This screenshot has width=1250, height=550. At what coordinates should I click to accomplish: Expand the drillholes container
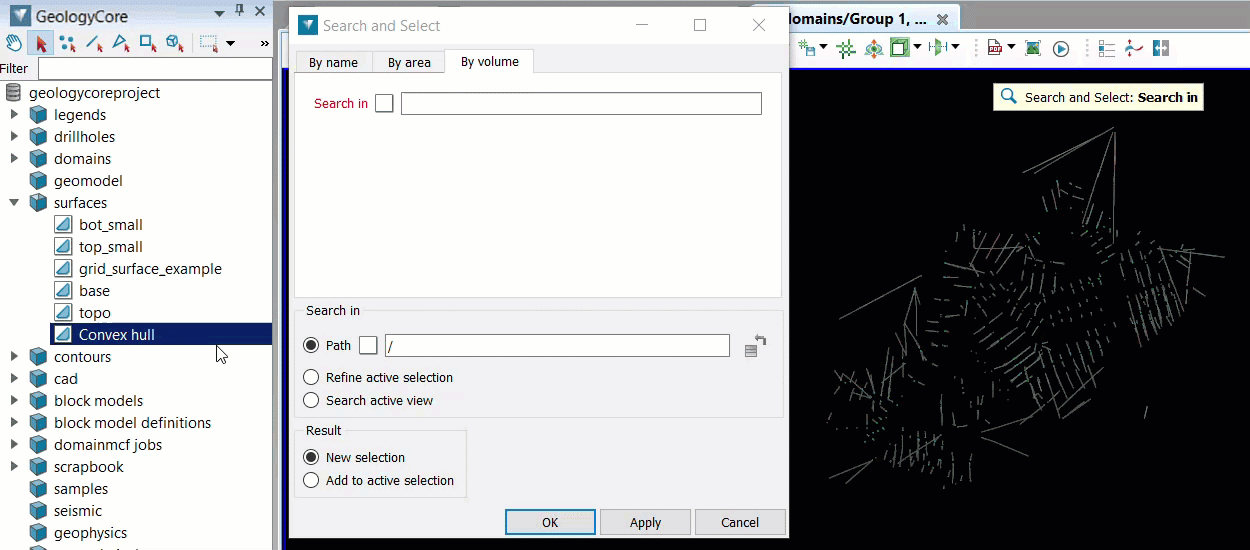coord(14,137)
